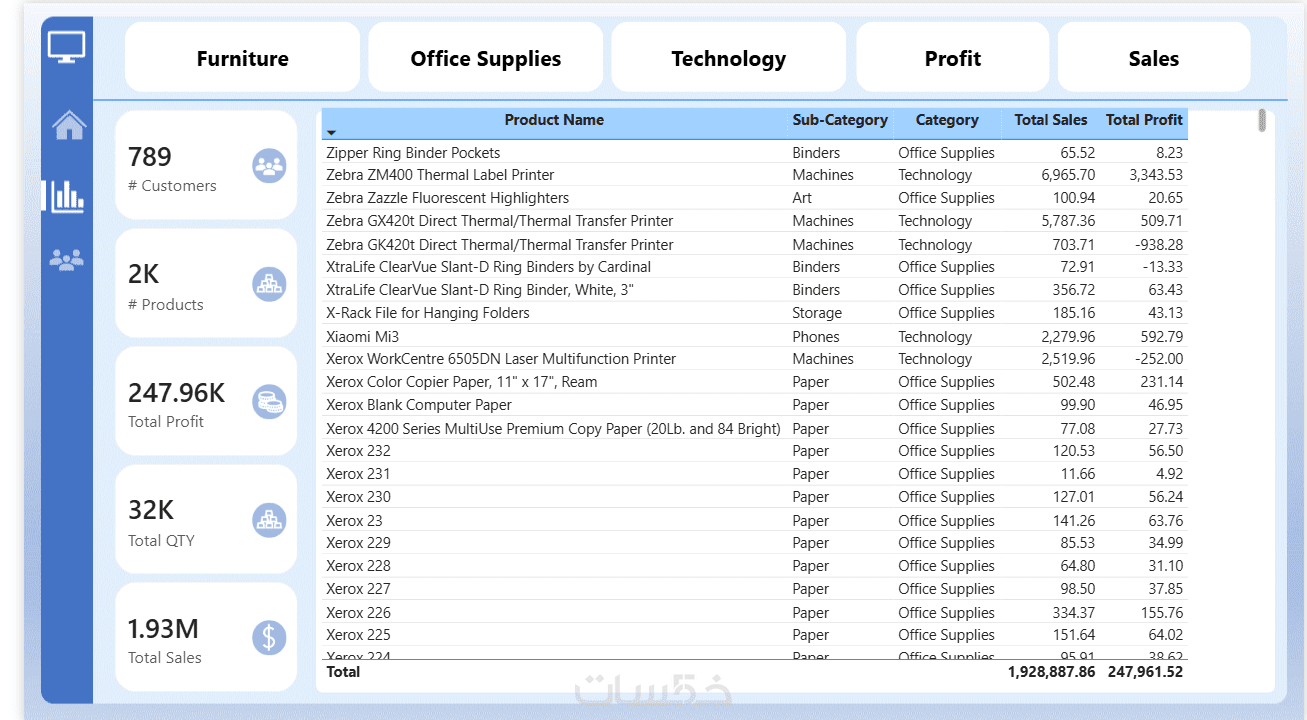Open the customers page icon in the sidebar
1307x720 pixels.
coord(67,260)
